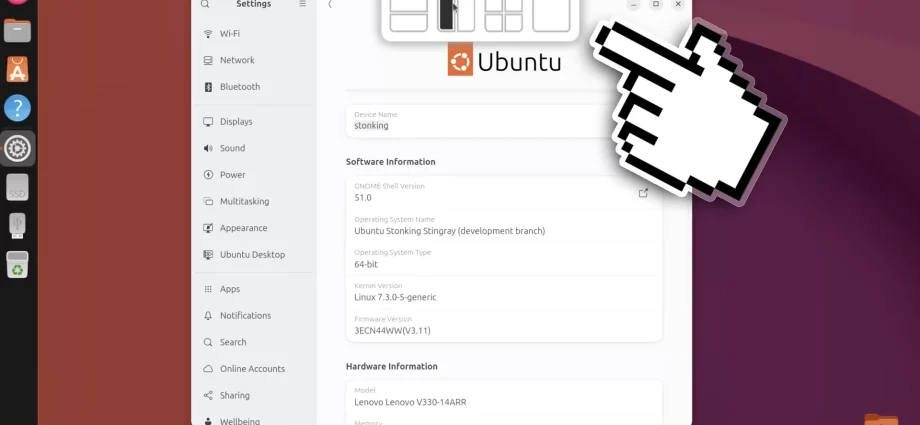
Task: Click the '64-bit' OS type value
Action: click(x=366, y=264)
